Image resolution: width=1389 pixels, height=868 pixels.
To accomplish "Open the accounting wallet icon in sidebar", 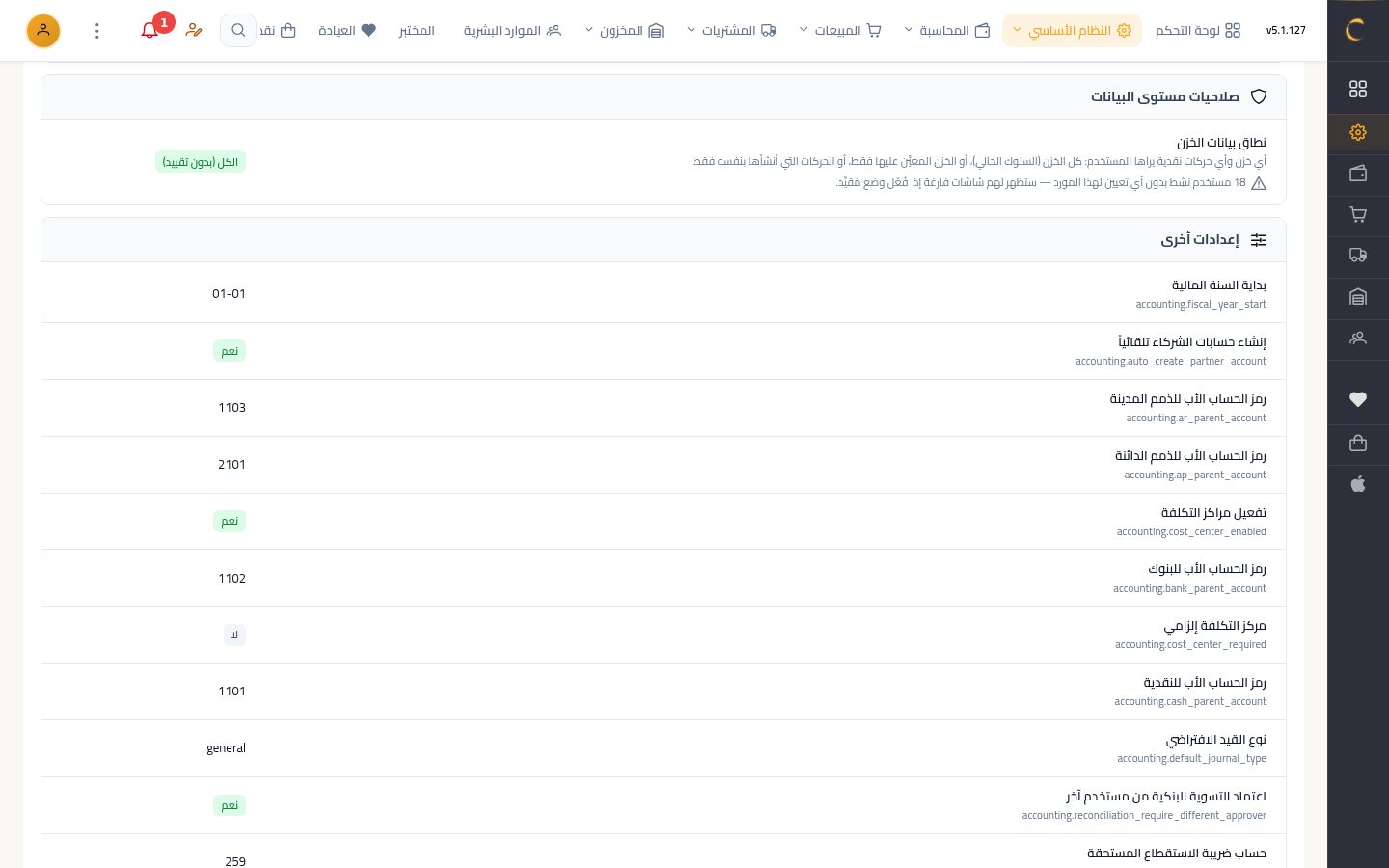I will click(x=1358, y=174).
